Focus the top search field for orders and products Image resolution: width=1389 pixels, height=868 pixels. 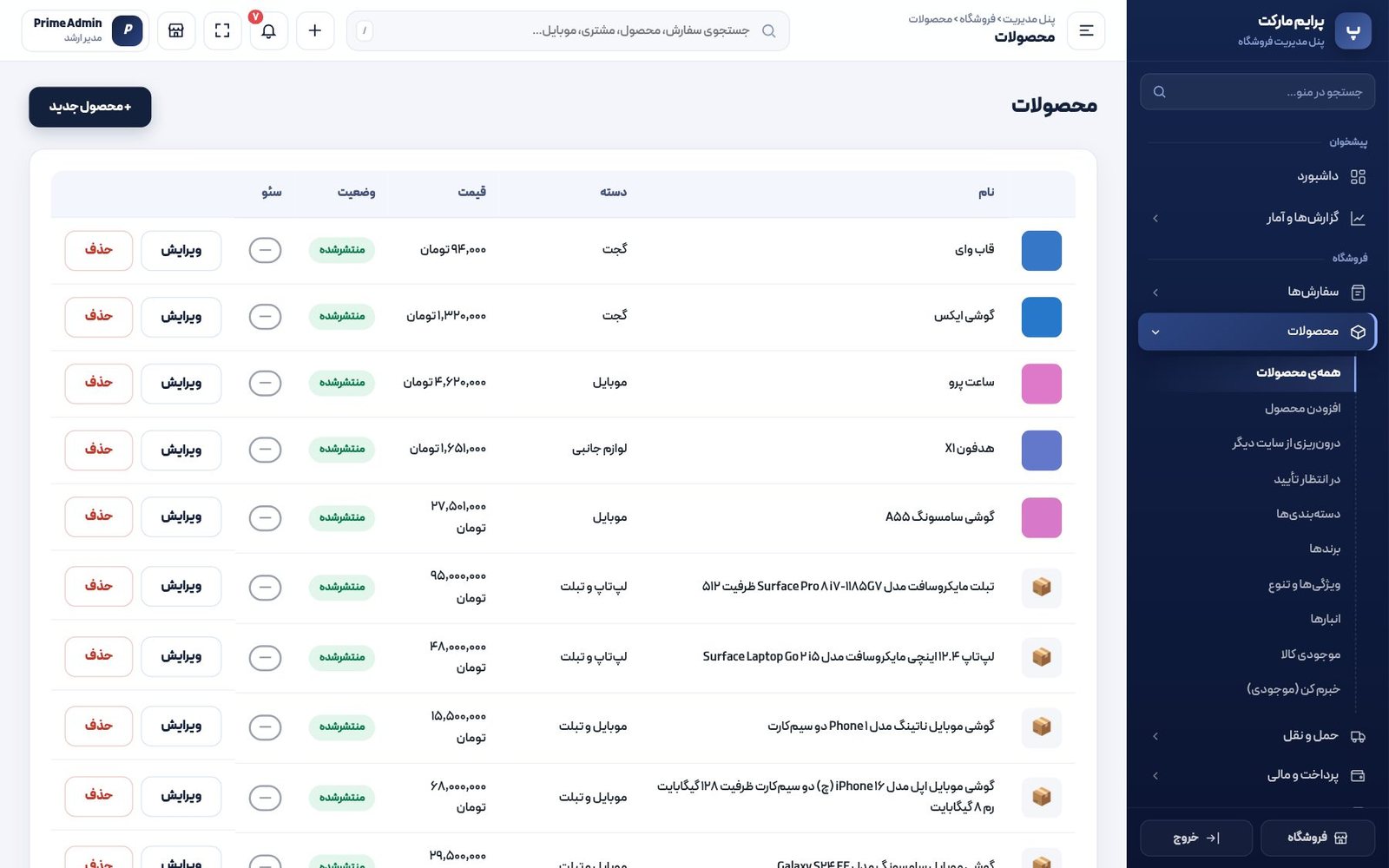coord(568,30)
